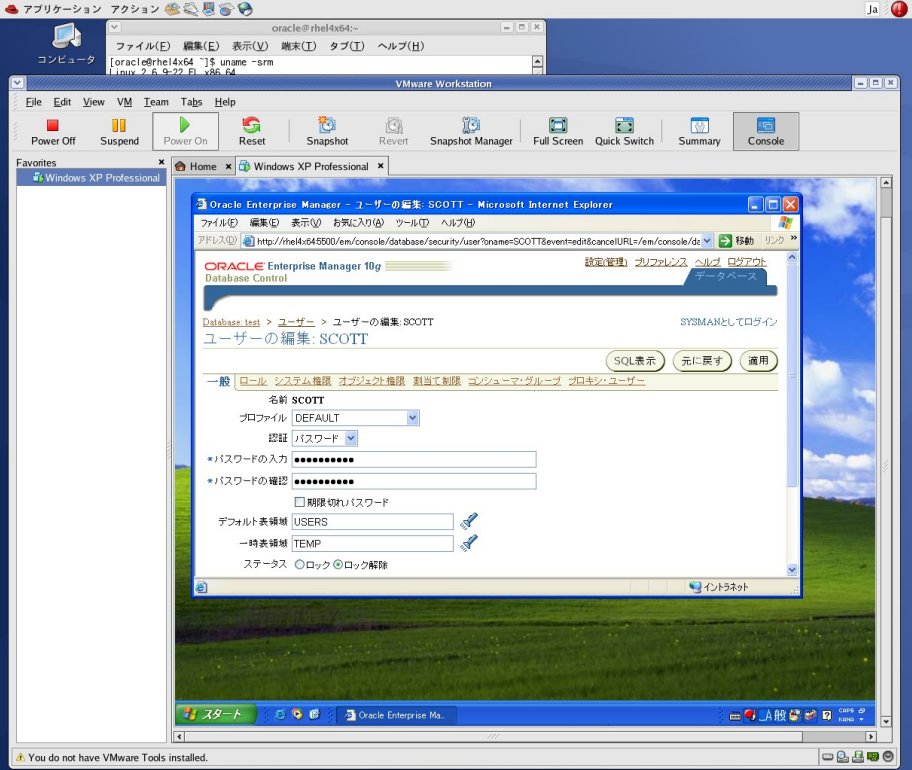
Task: Open the Home tab house icon
Action: 181,166
